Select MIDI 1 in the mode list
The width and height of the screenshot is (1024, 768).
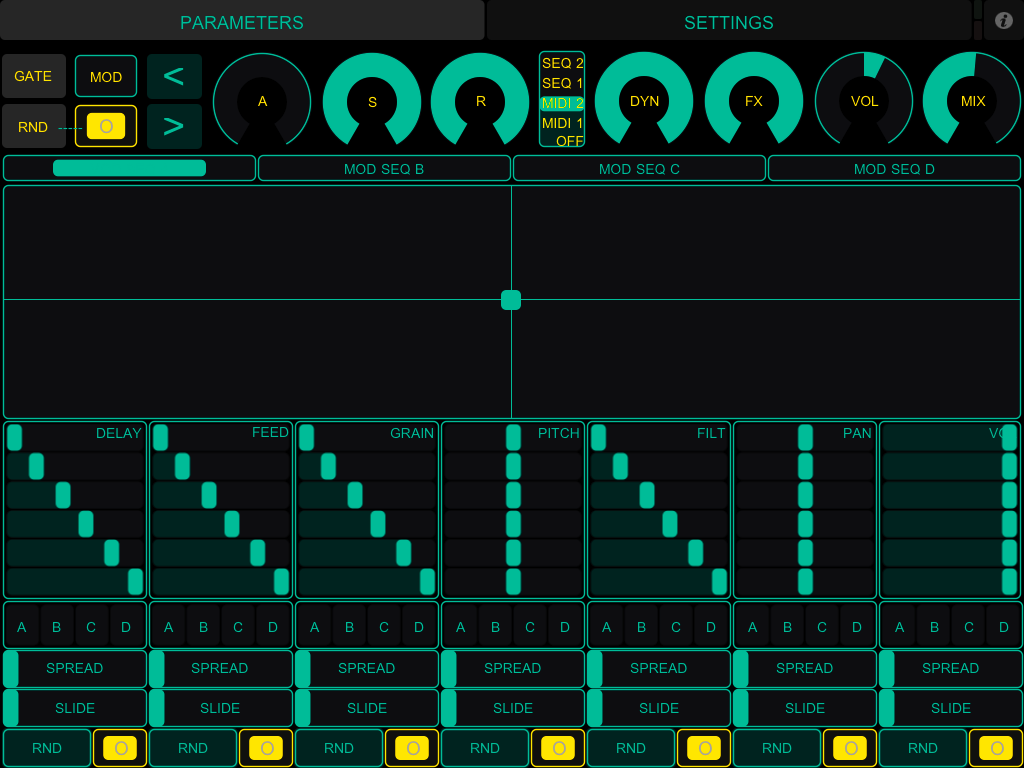(562, 123)
